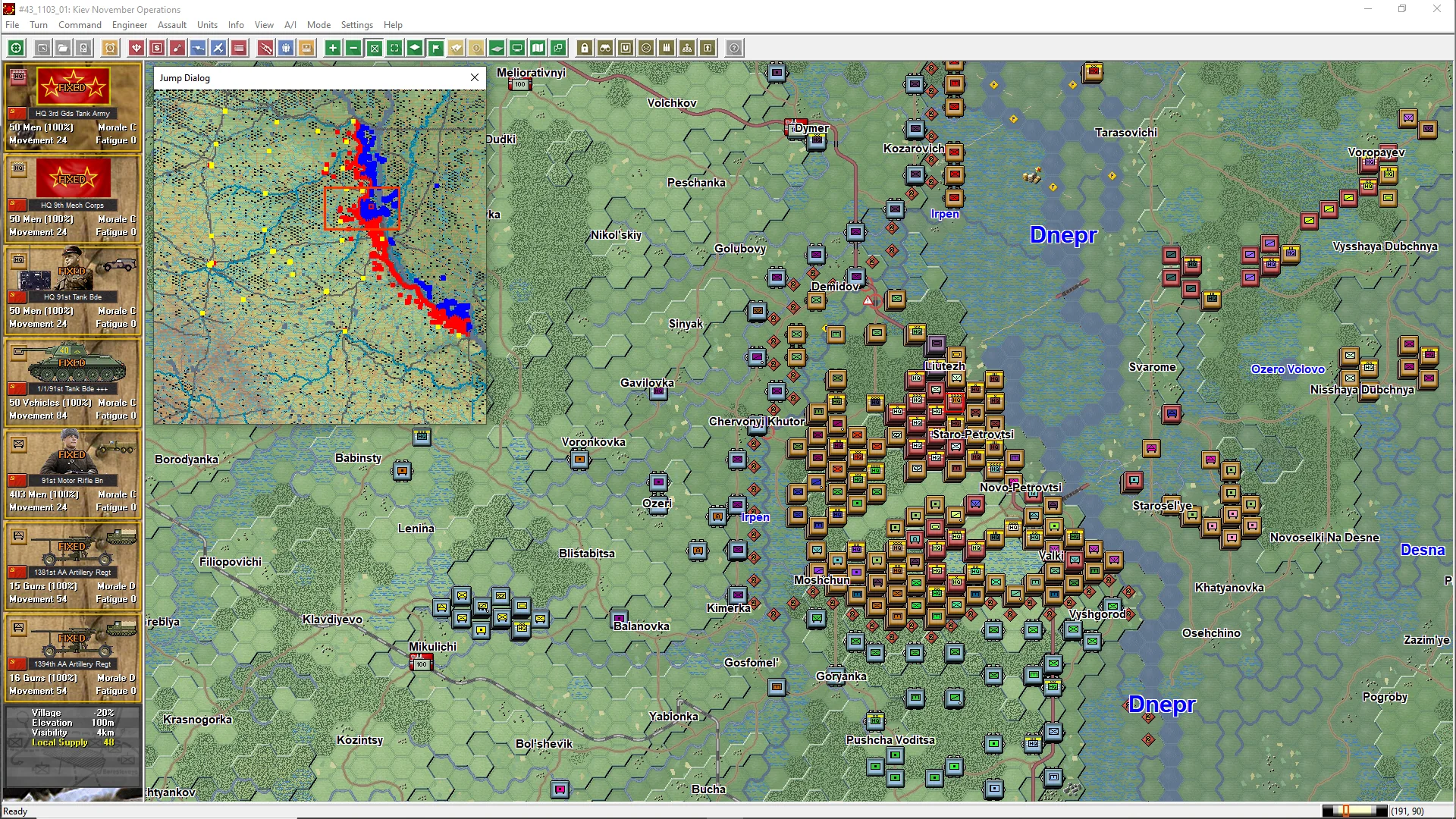Image resolution: width=1456 pixels, height=819 pixels.
Task: Click the green monitor toolbar icon
Action: (x=517, y=48)
